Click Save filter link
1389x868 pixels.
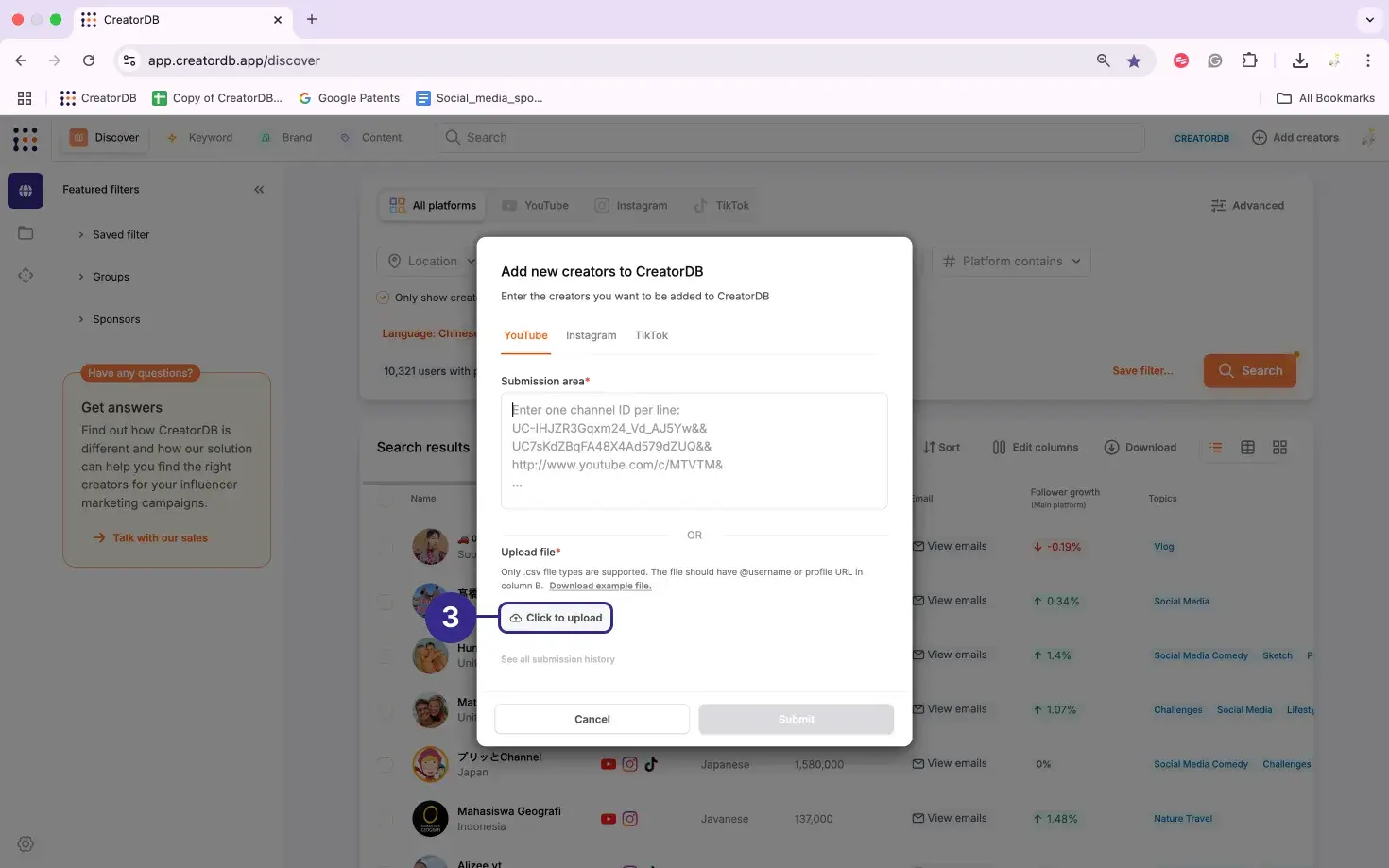(1142, 371)
